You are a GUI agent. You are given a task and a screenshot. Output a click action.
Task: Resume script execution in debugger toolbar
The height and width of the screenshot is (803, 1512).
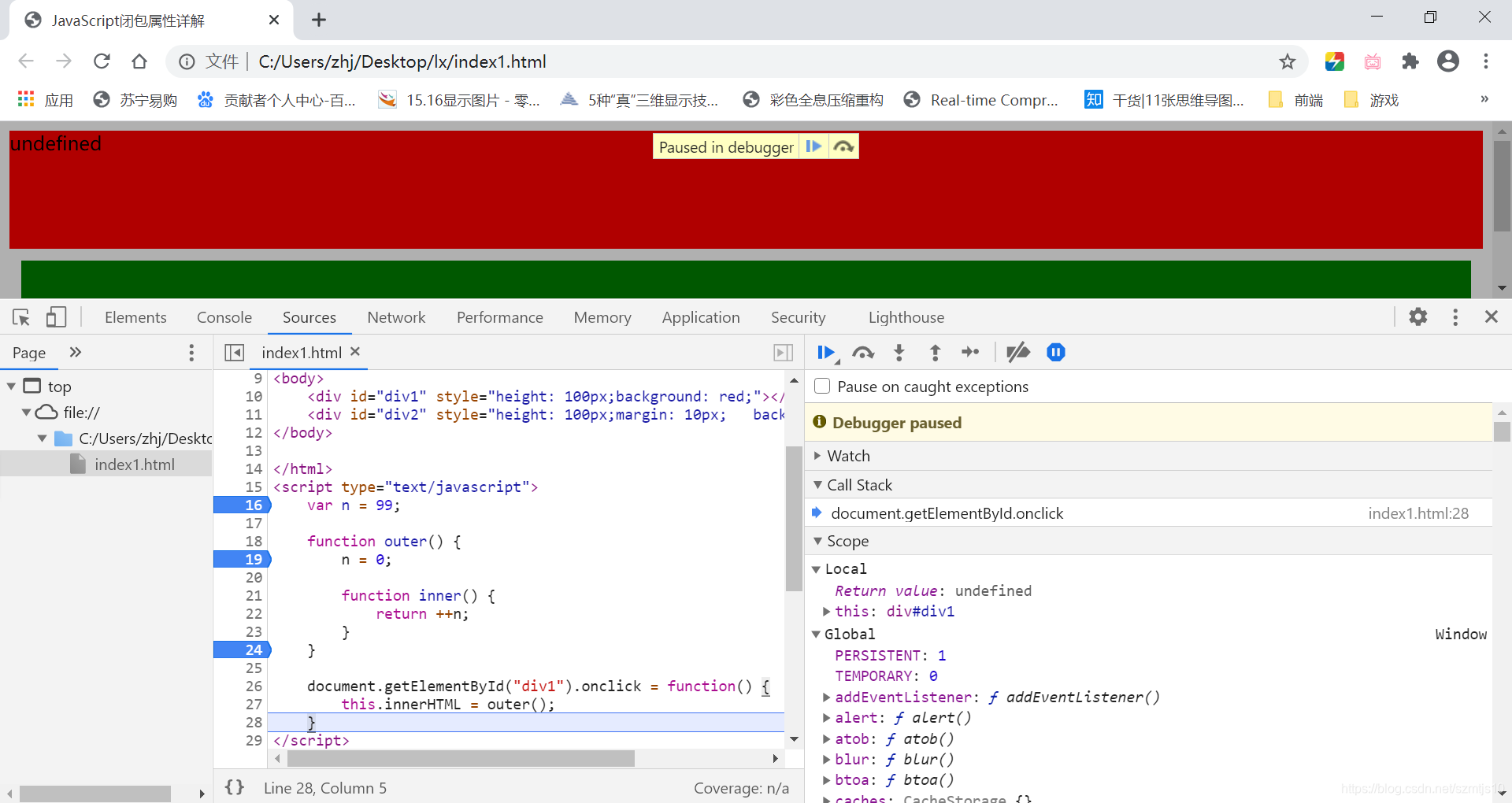825,353
